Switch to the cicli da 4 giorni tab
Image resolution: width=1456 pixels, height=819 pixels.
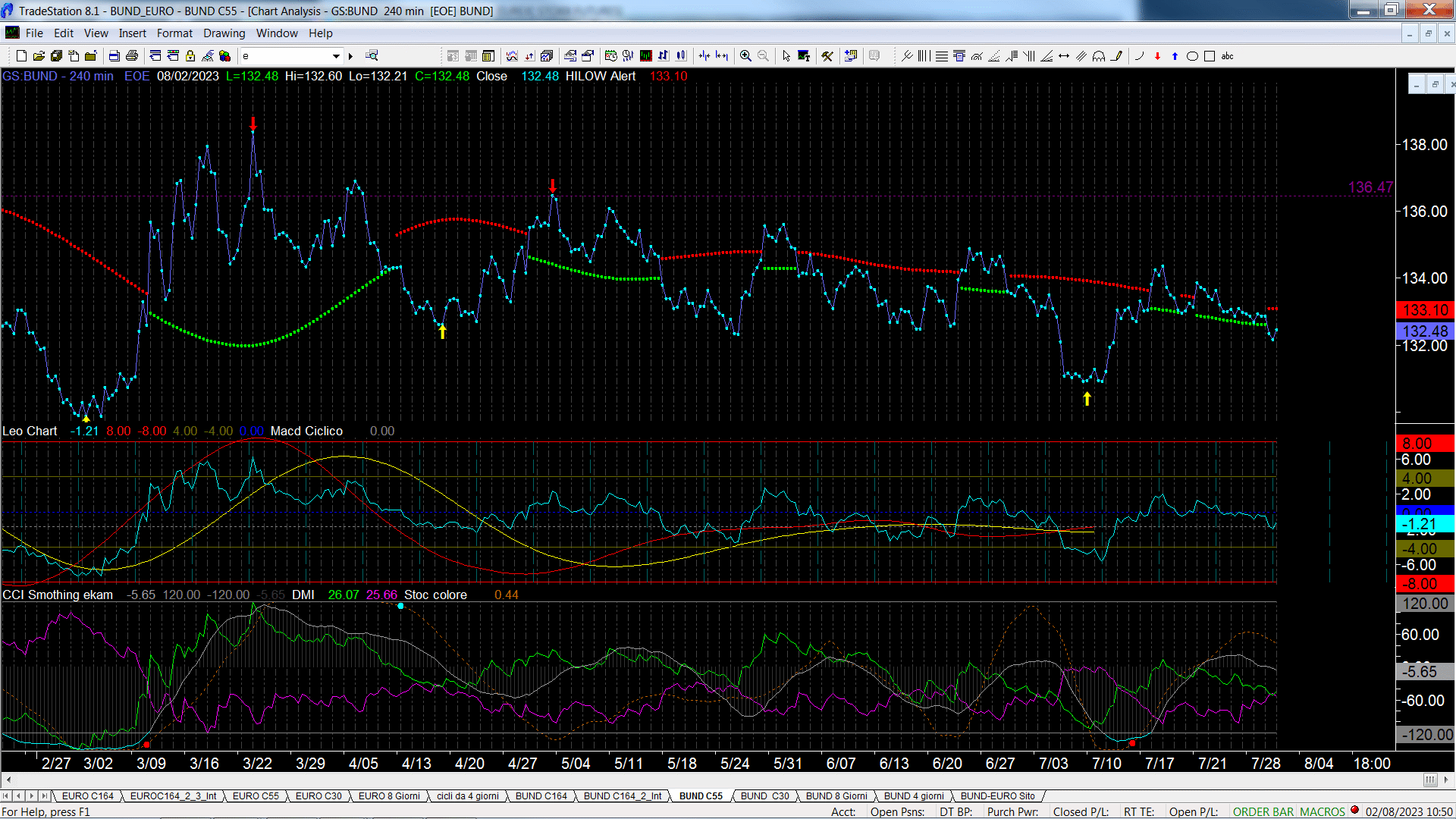click(467, 796)
